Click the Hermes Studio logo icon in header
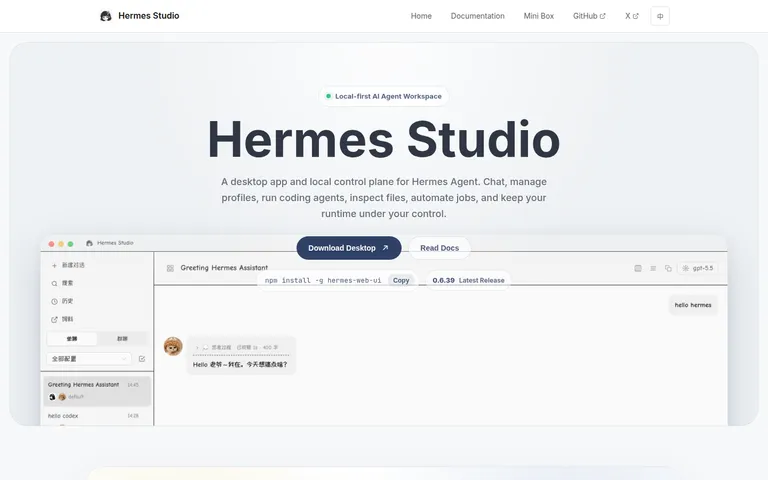Viewport: 768px width, 480px height. (105, 16)
